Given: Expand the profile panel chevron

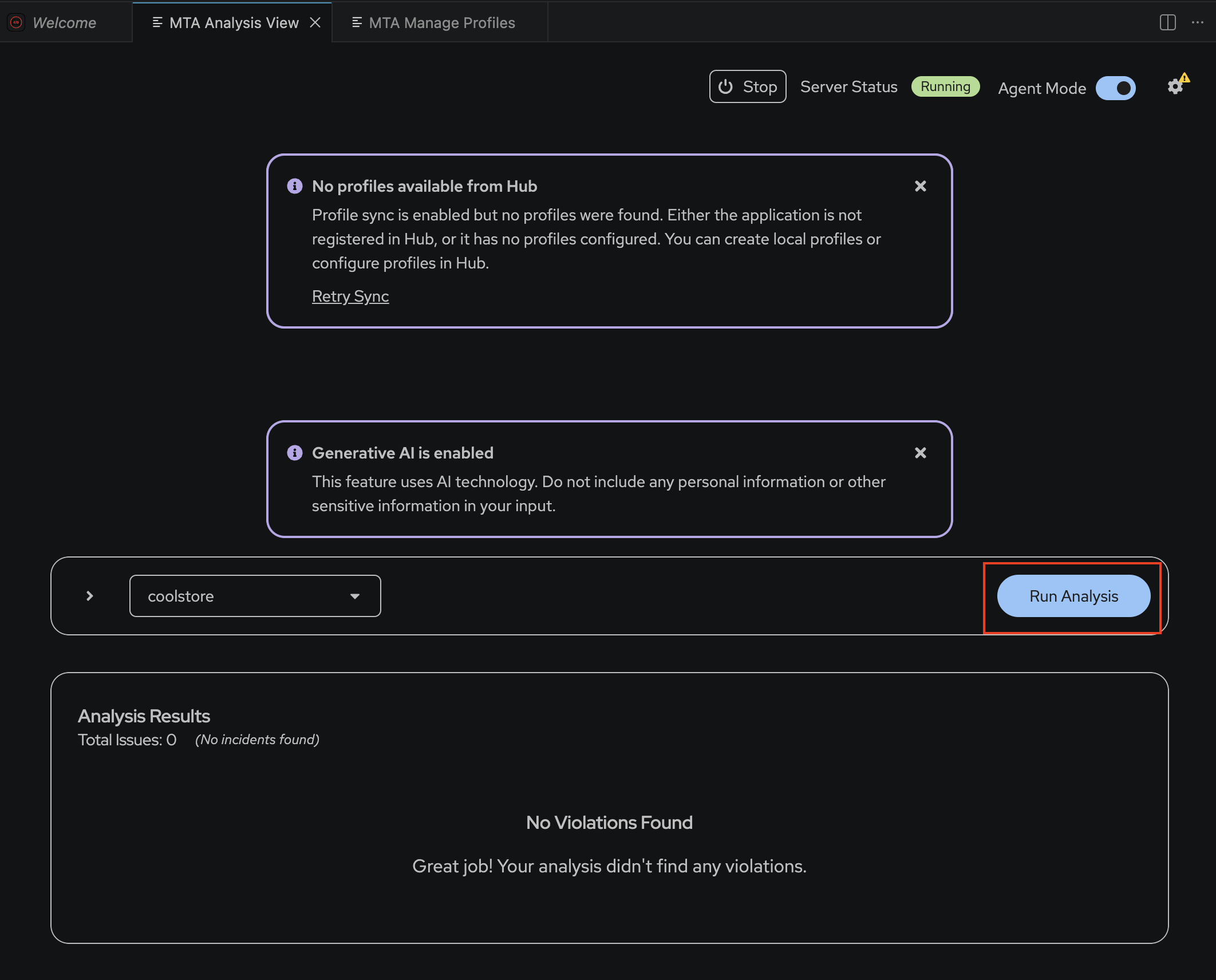Looking at the screenshot, I should (90, 596).
